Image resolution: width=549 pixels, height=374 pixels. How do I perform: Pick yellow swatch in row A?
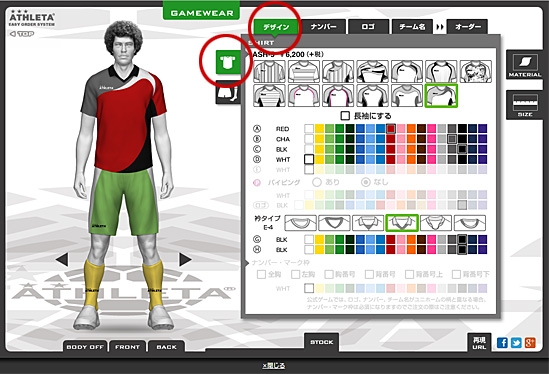click(319, 129)
